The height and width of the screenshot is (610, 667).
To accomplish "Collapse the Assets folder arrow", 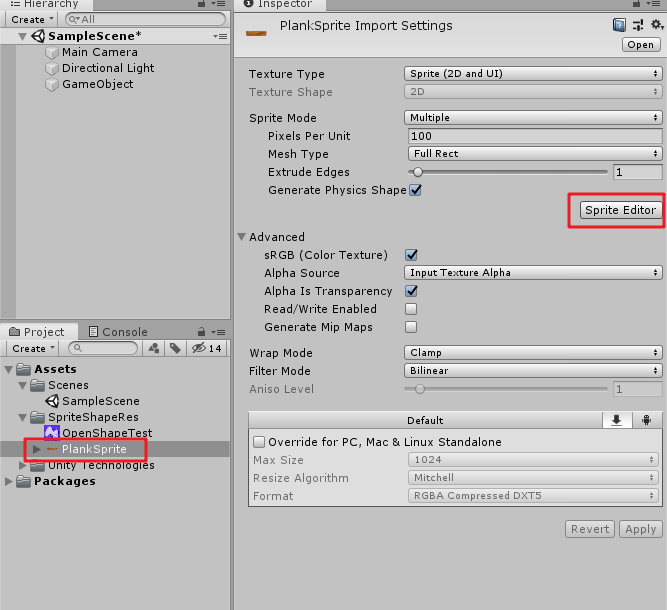I will 9,369.
